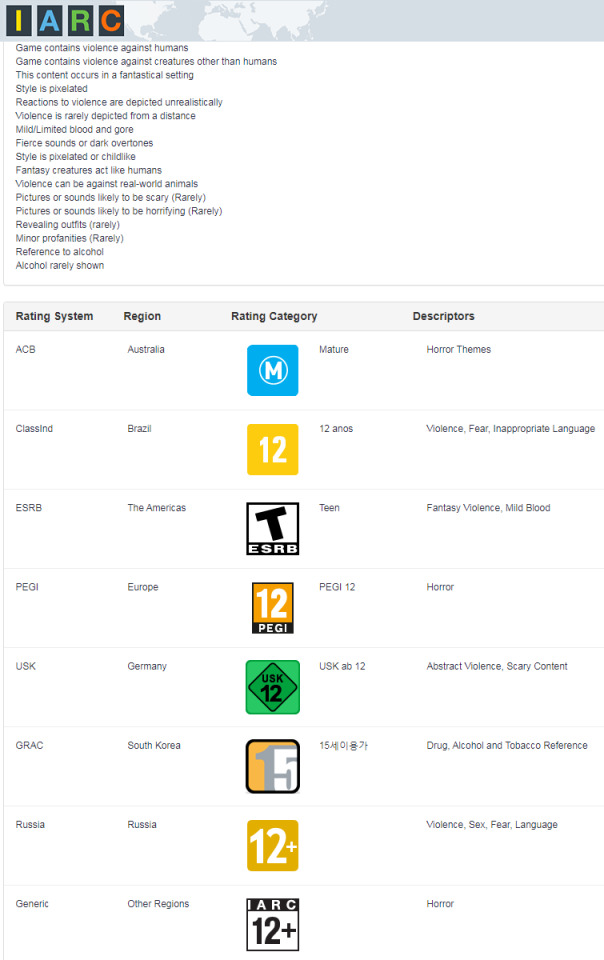Click Abstract Violence, Scary Content descriptor
The width and height of the screenshot is (604, 960).
click(497, 666)
